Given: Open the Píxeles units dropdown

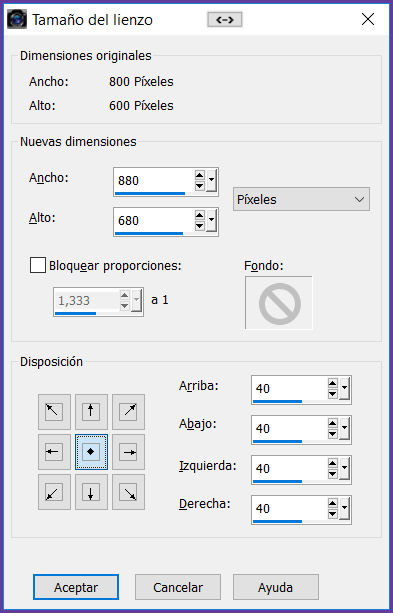Looking at the screenshot, I should pos(301,199).
